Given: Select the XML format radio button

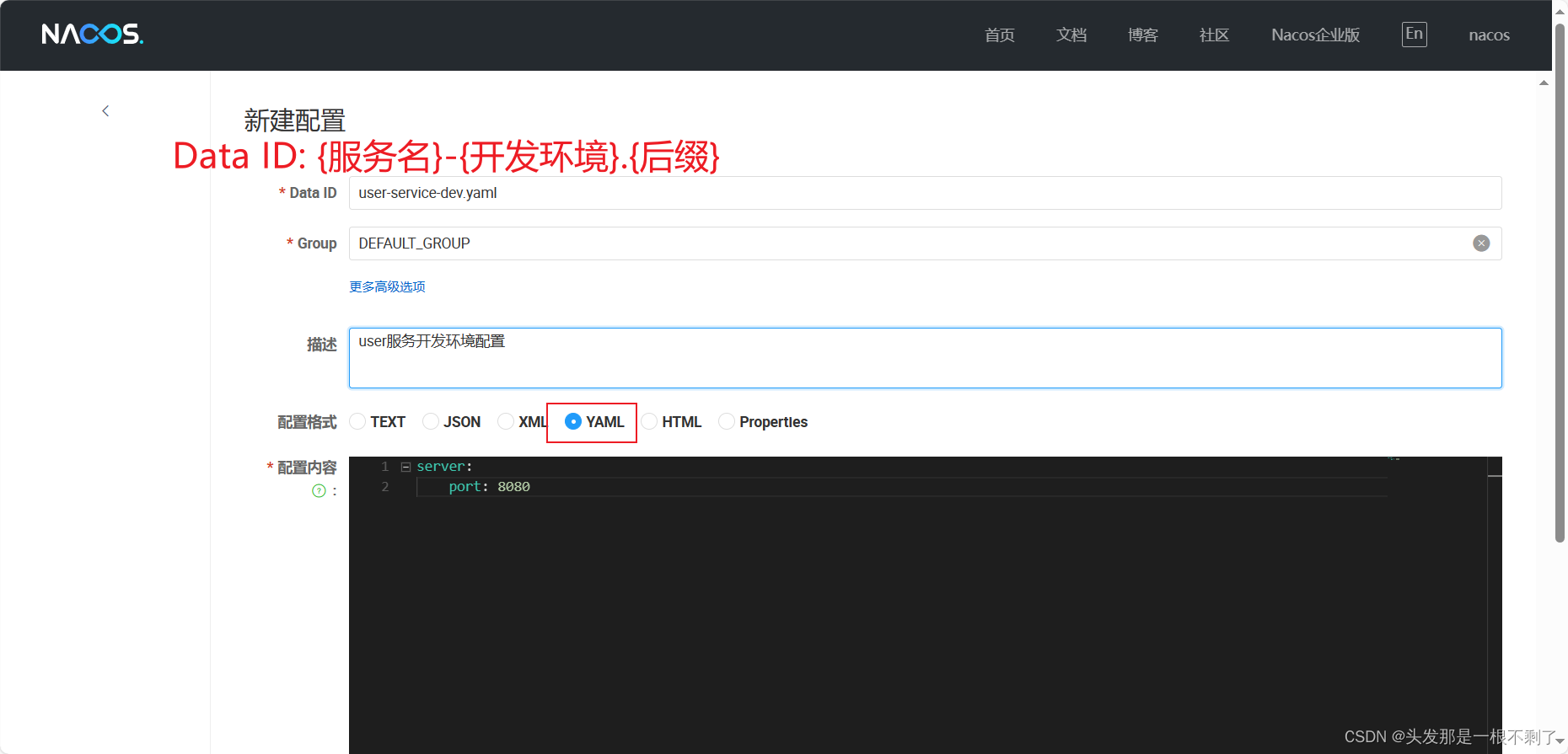Looking at the screenshot, I should tap(506, 421).
